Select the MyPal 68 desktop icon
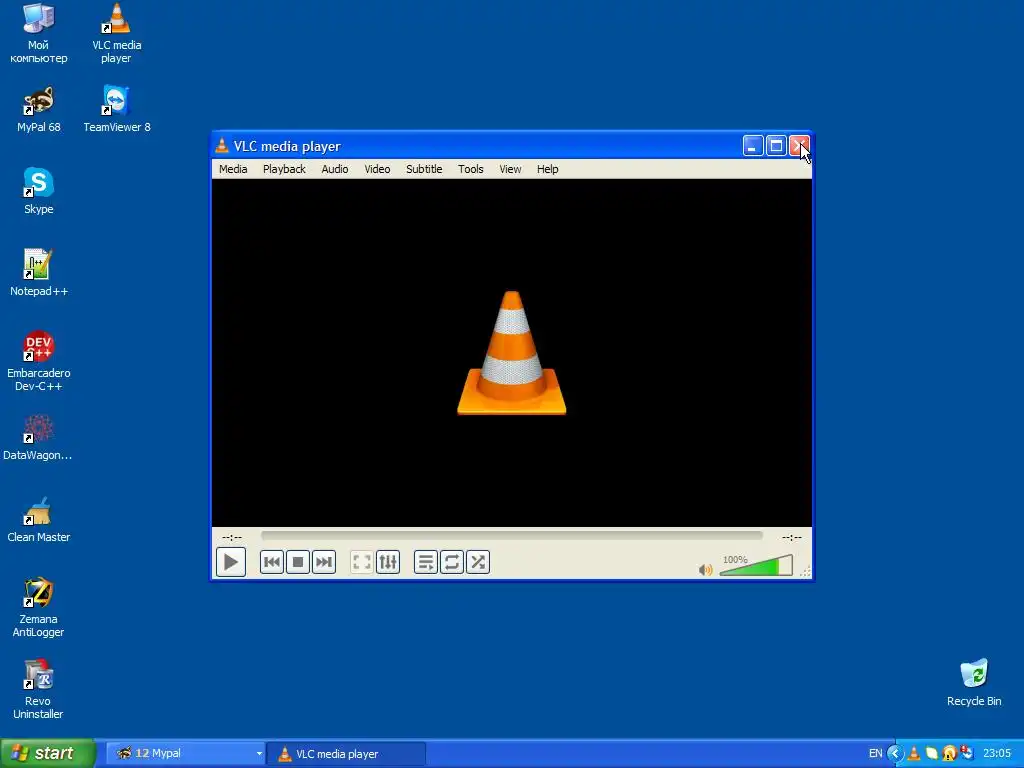The image size is (1024, 768). pos(39,109)
